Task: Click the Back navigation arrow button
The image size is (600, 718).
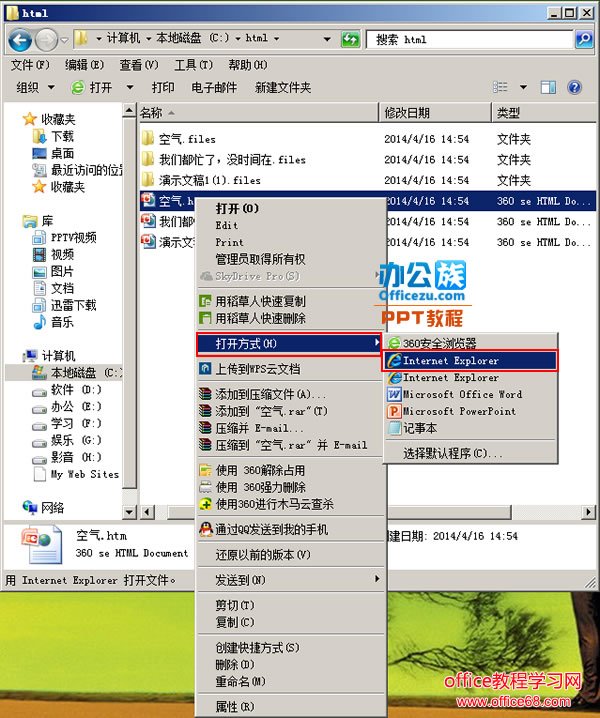Action: coord(20,40)
